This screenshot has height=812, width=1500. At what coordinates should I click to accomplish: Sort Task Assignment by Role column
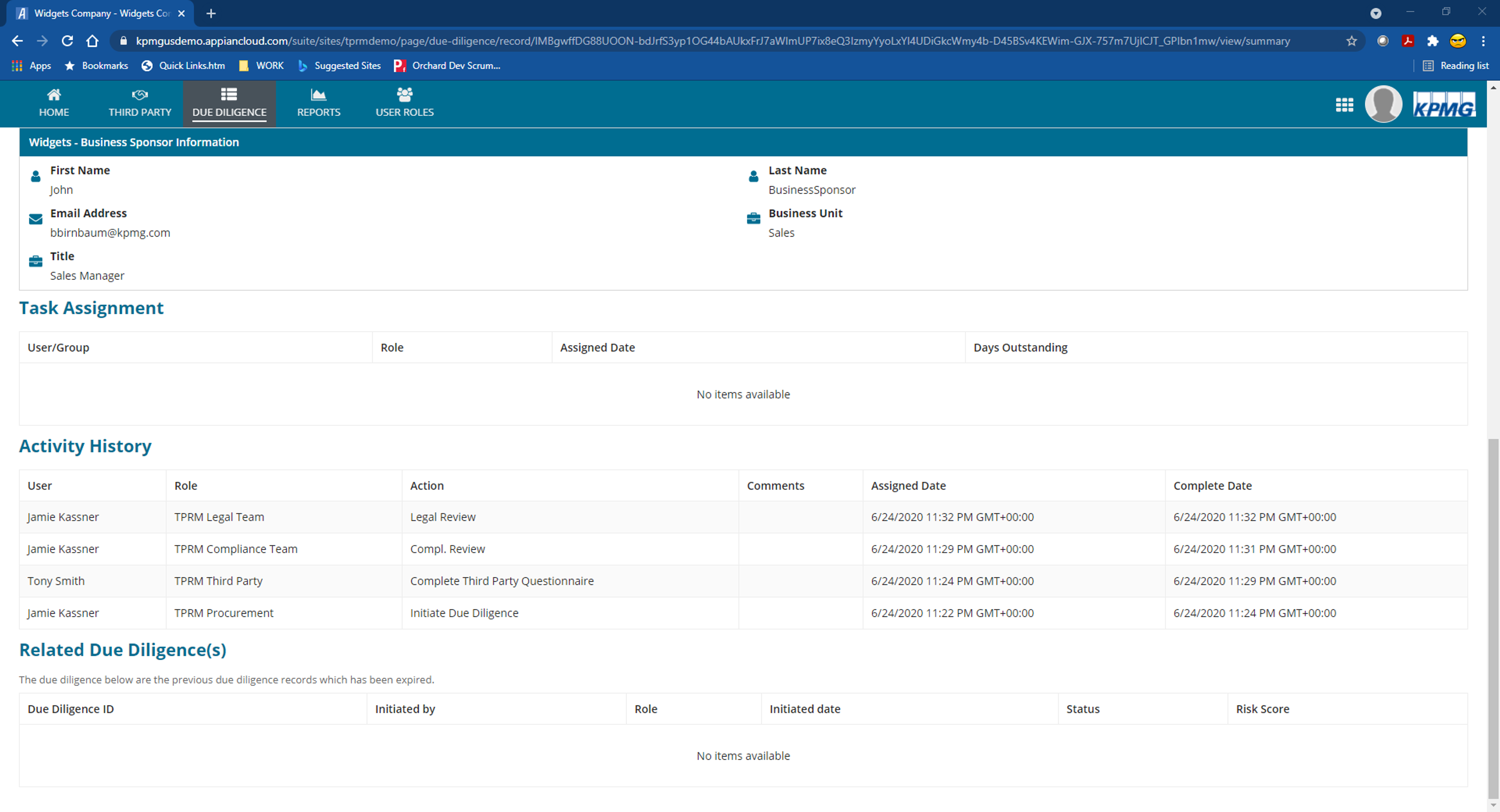click(x=392, y=347)
